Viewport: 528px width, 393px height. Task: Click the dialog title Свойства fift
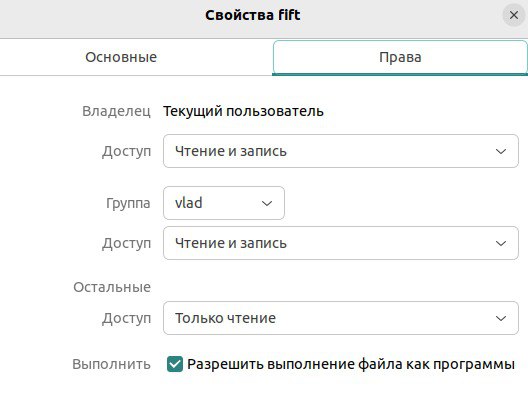[253, 15]
